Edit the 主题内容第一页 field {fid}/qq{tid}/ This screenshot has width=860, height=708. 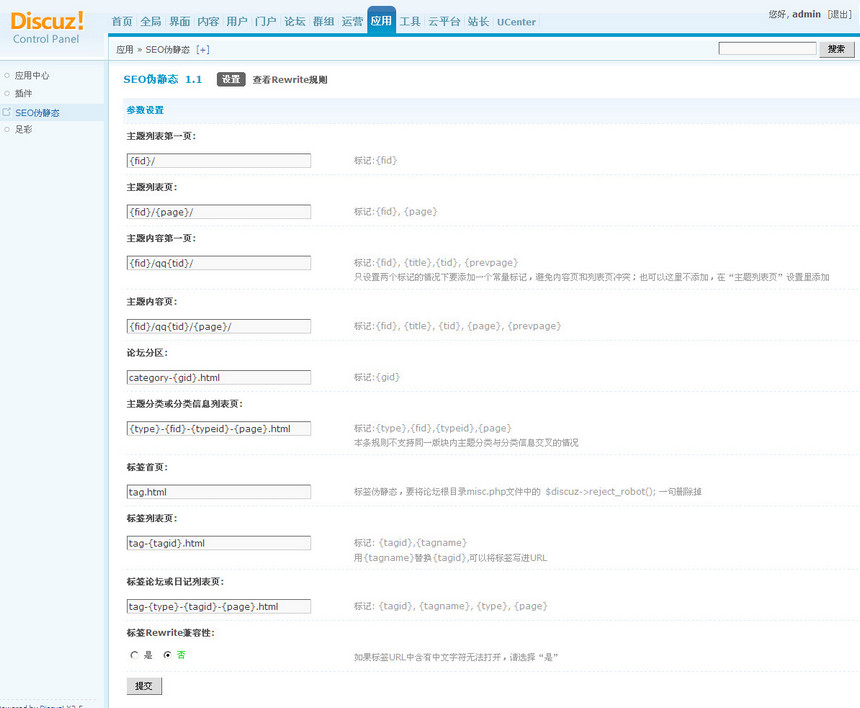219,263
